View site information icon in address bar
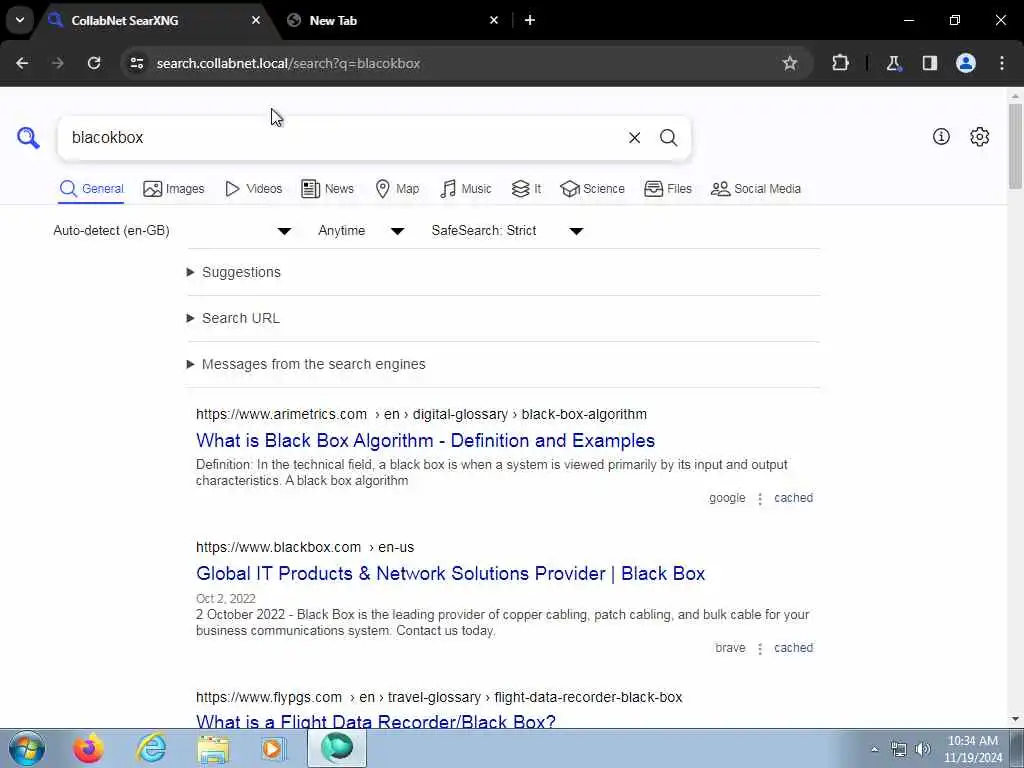The width and height of the screenshot is (1024, 768). coord(136,63)
